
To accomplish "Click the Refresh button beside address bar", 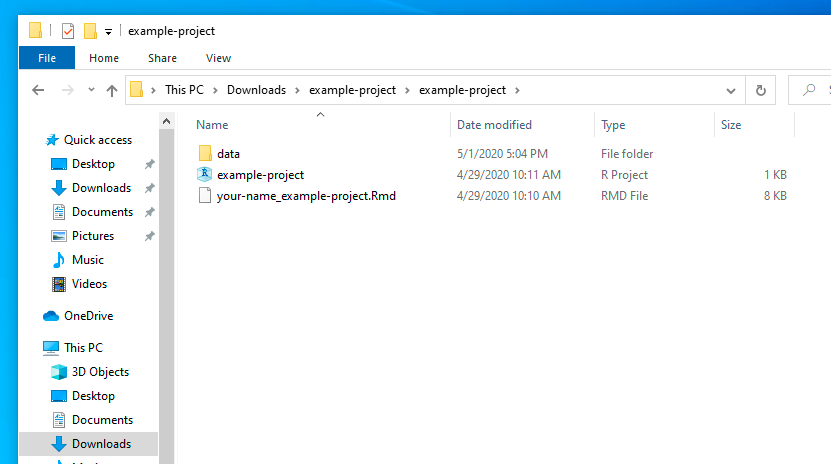I will [x=761, y=90].
